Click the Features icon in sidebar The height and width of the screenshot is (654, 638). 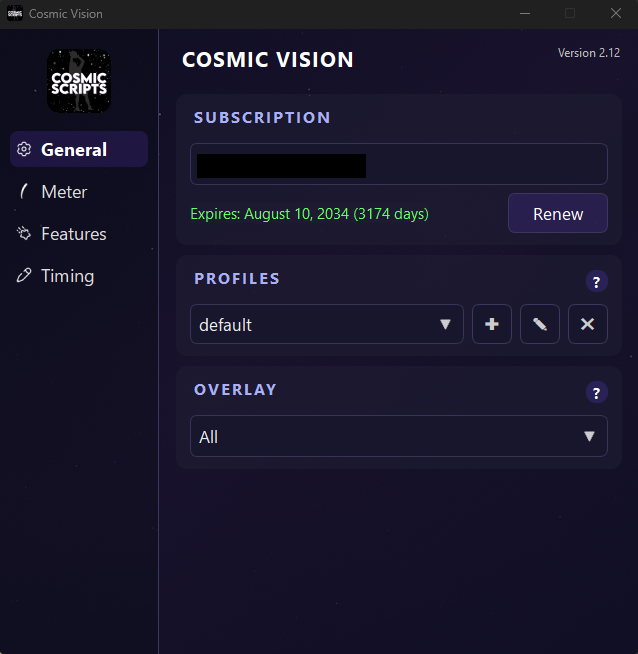[25, 234]
